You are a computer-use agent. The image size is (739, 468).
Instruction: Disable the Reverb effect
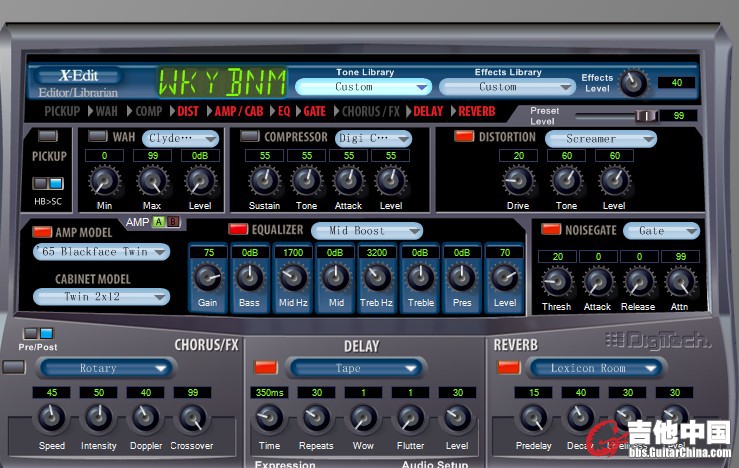(509, 368)
